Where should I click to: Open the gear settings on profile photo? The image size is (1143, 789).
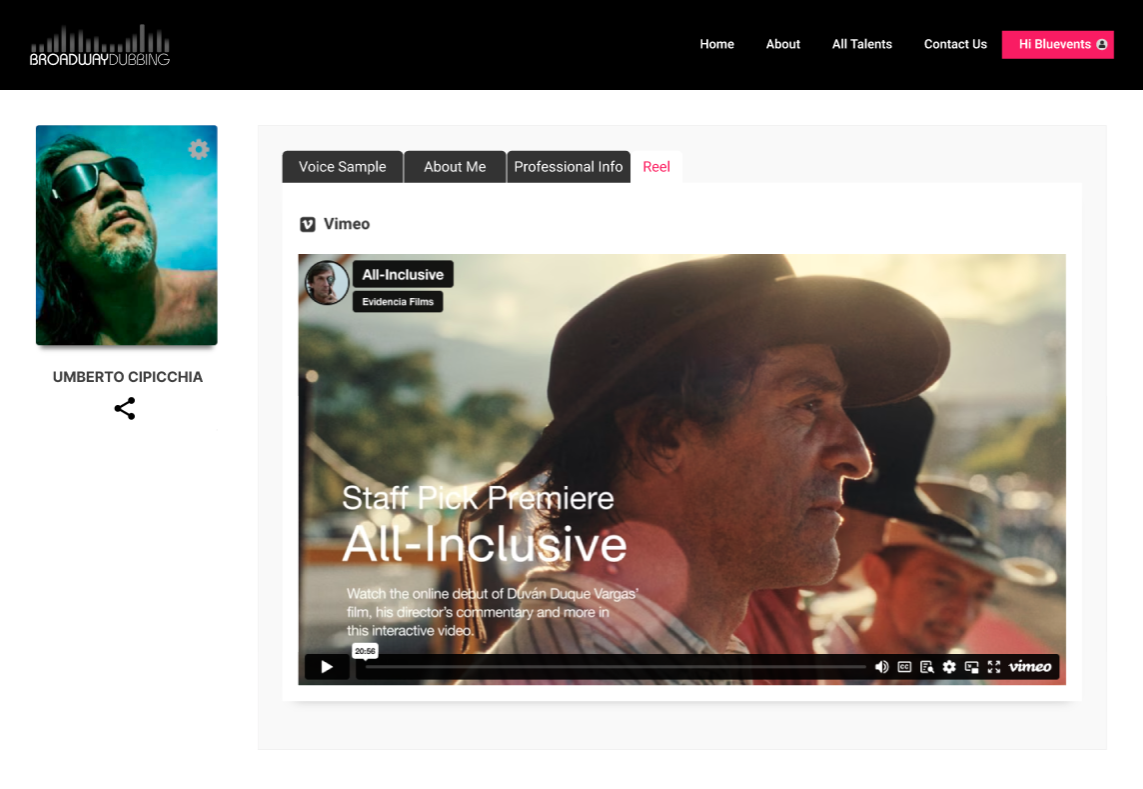point(198,149)
